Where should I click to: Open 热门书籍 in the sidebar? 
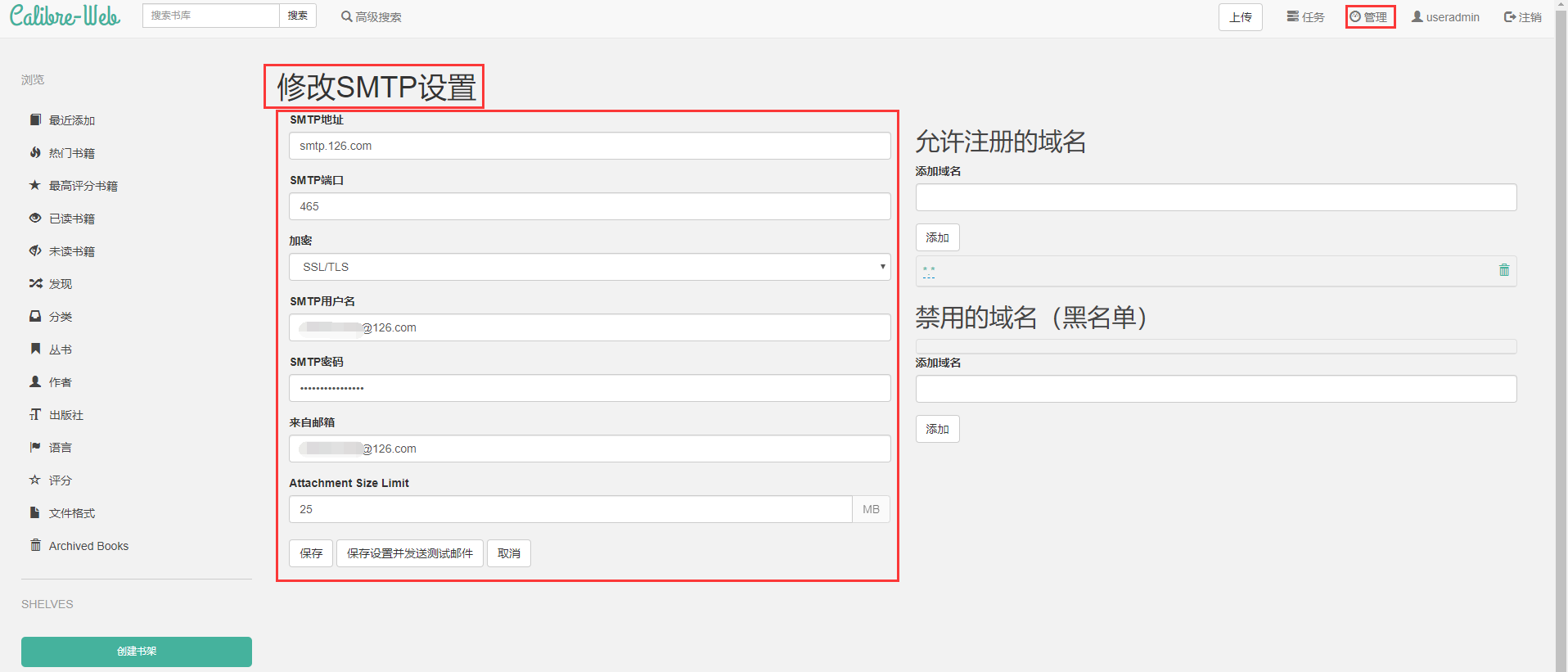pyautogui.click(x=72, y=153)
